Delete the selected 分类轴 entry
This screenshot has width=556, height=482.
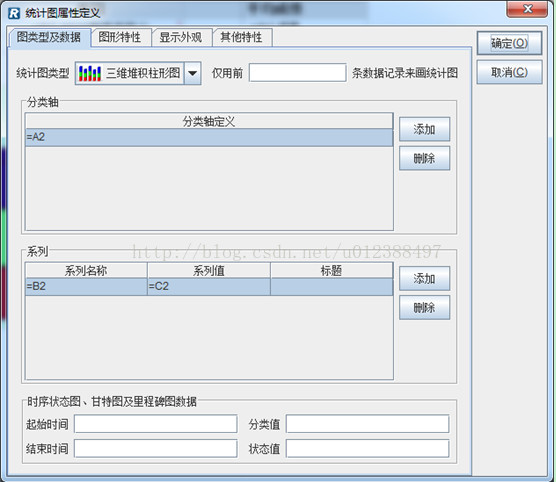424,158
